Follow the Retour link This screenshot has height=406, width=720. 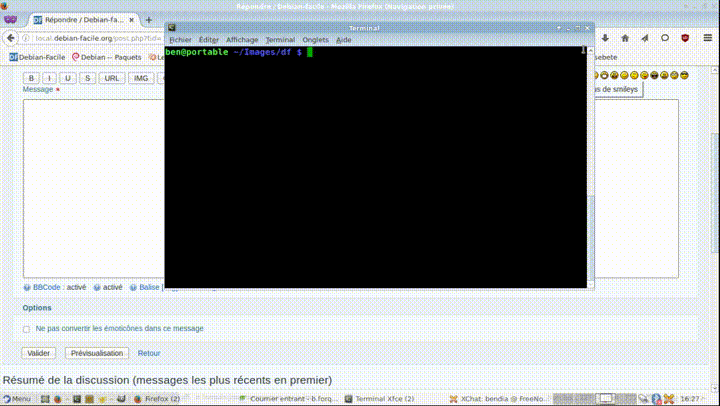(x=148, y=353)
